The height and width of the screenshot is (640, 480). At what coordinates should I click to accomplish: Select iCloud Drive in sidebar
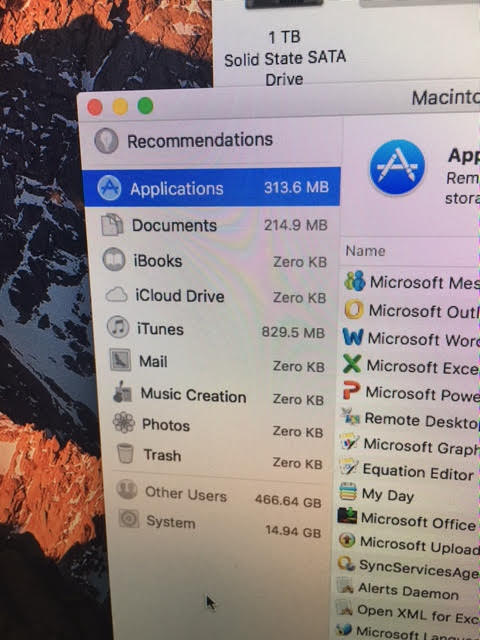pos(215,296)
